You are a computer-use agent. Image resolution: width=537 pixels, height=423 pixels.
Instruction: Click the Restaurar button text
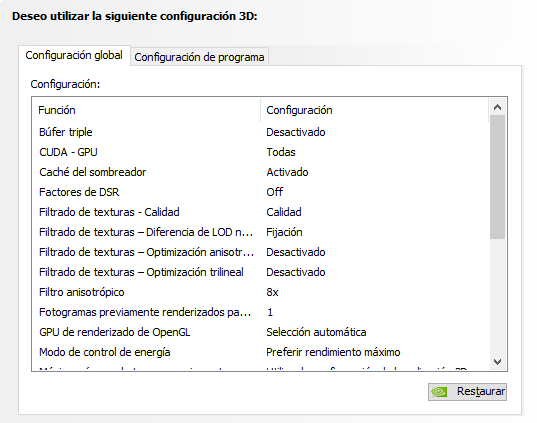pos(480,391)
